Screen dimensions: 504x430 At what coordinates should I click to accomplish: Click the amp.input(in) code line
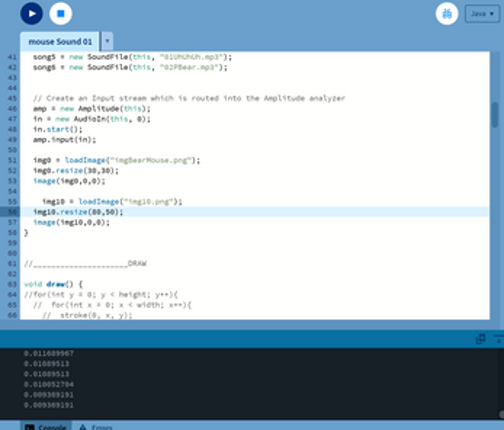point(64,140)
